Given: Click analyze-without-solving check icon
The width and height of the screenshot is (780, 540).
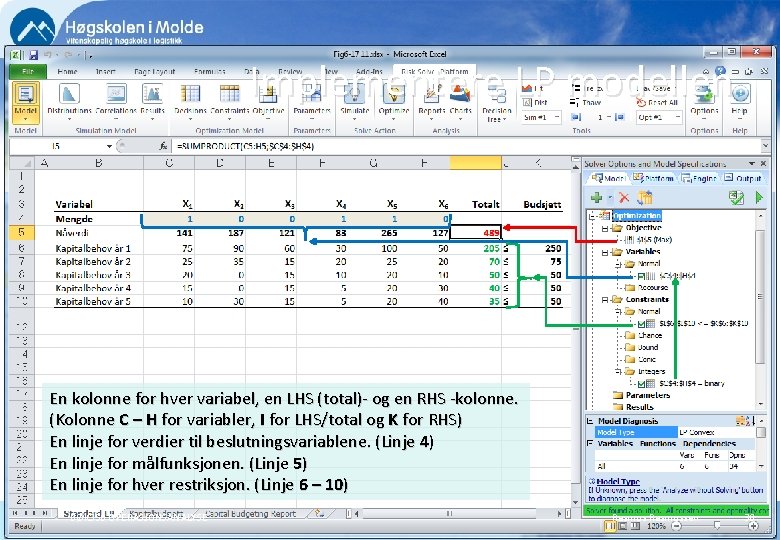Looking at the screenshot, I should coord(736,198).
